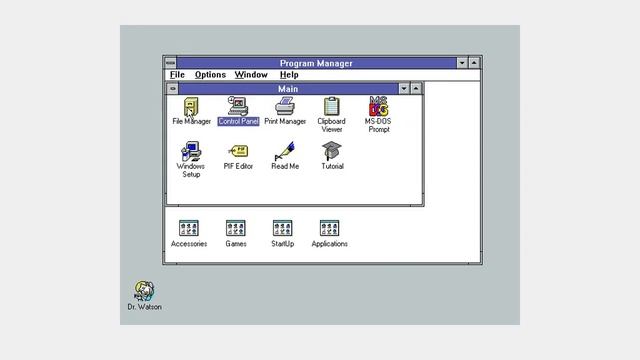Minimize the Main group window
Viewport: 640px width, 360px height.
coord(404,89)
